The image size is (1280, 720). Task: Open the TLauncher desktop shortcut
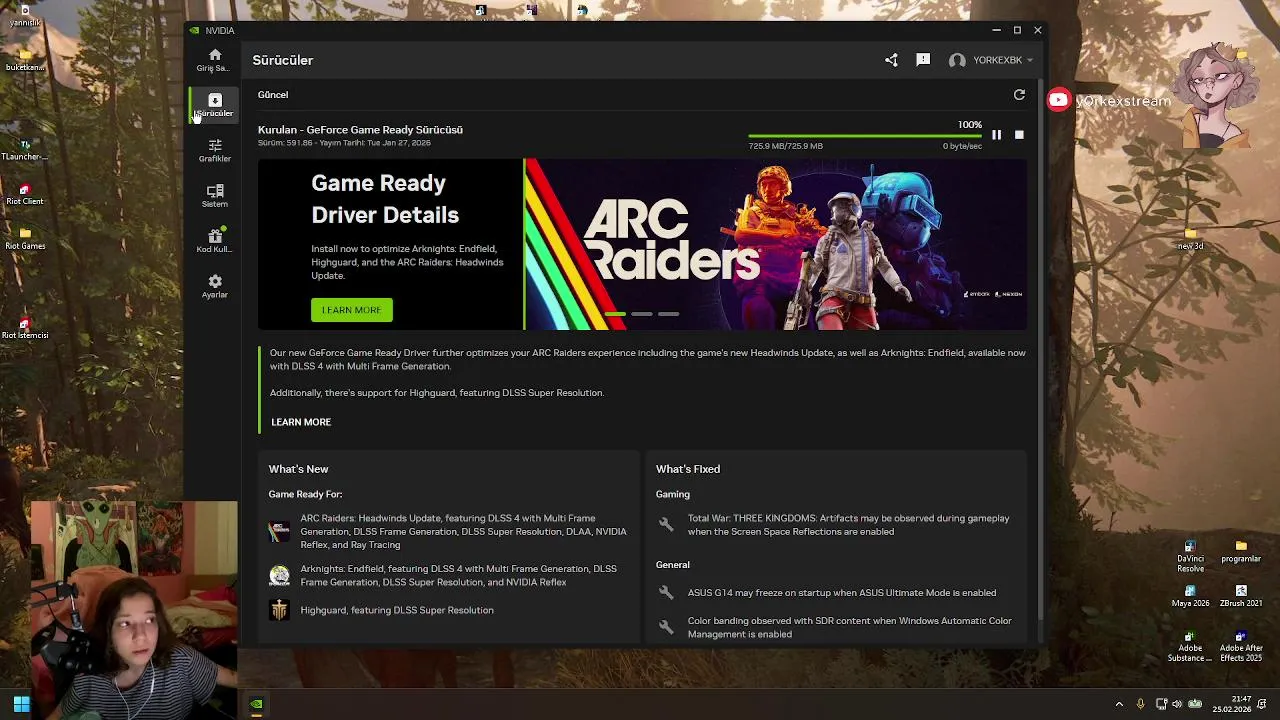tap(25, 149)
